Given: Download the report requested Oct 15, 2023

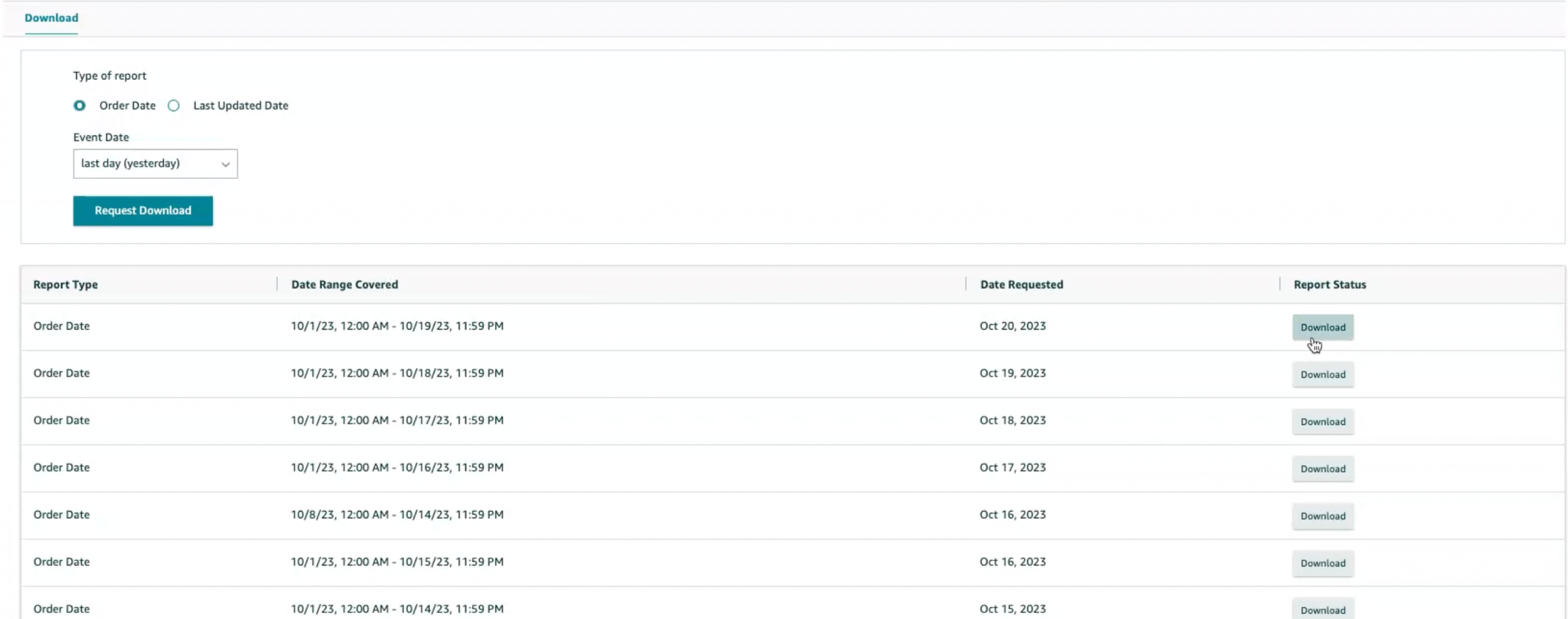Looking at the screenshot, I should click(1322, 609).
